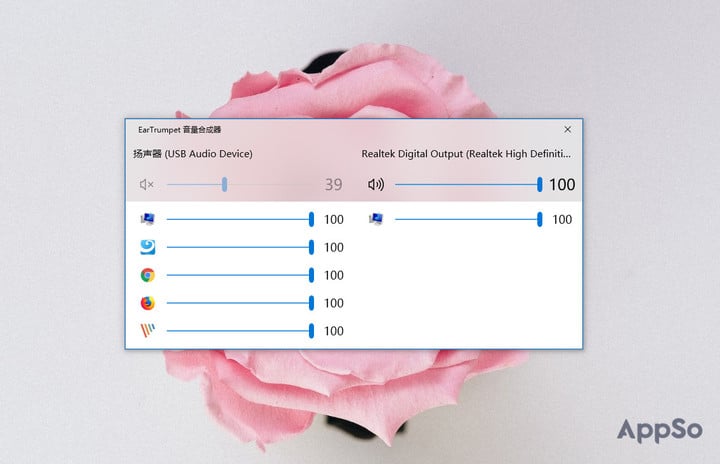Image resolution: width=720 pixels, height=464 pixels.
Task: Mute the Realtek Digital Output speaker icon
Action: (376, 185)
